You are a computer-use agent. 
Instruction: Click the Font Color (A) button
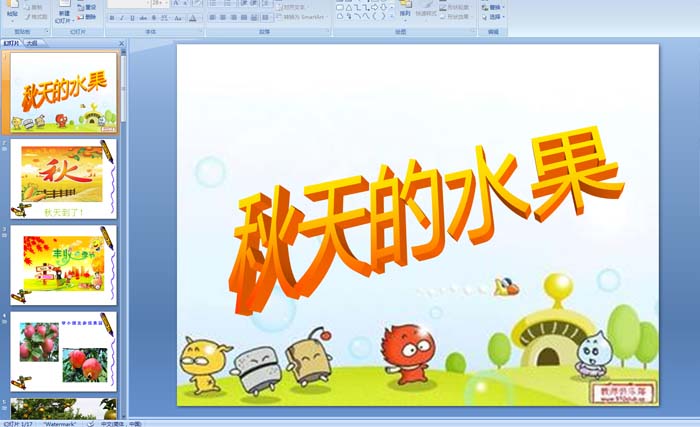pyautogui.click(x=192, y=18)
